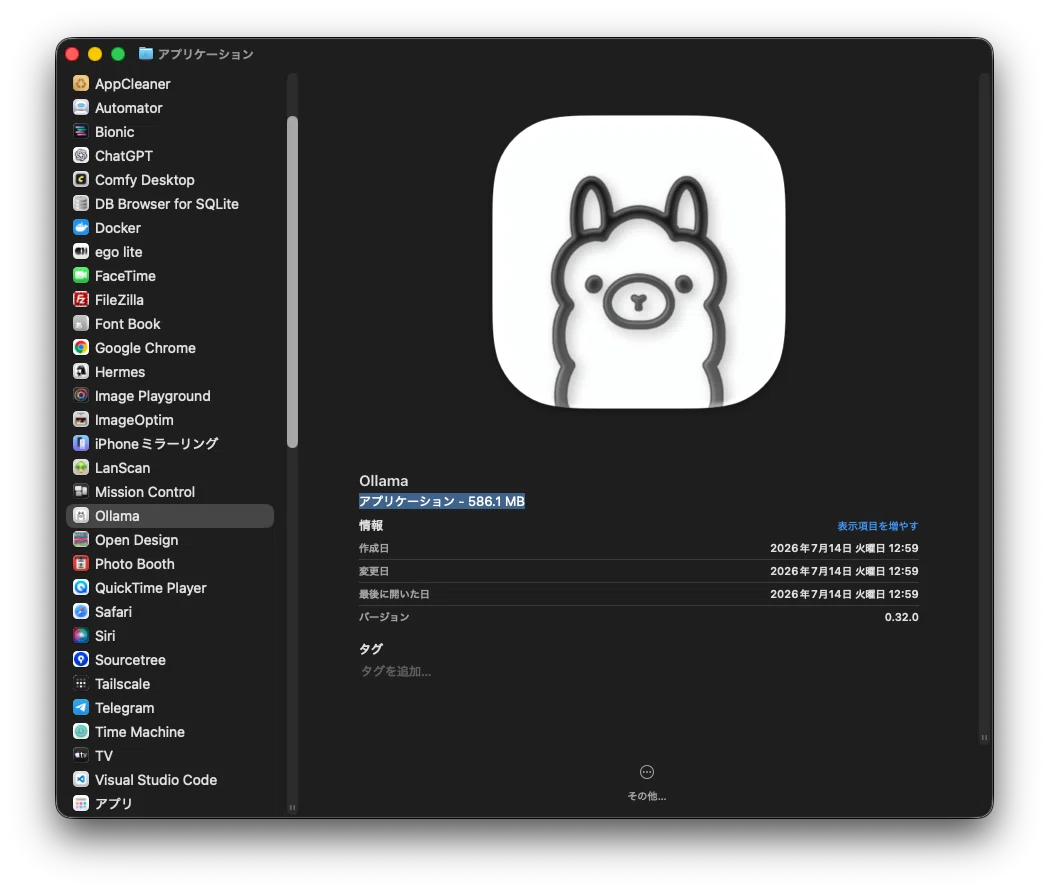
Task: Select the DB Browser for SQLite icon
Action: [81, 203]
